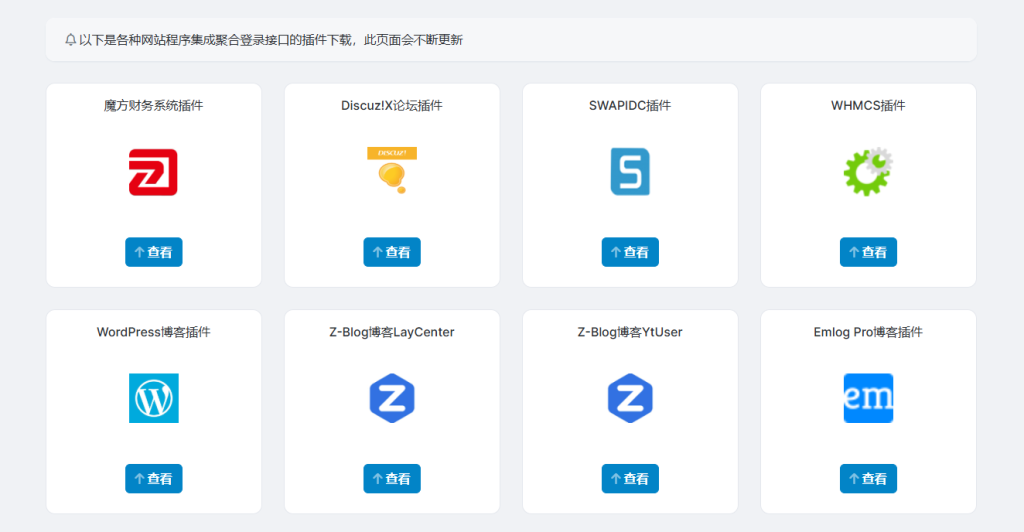Open 查看 for Discuz!X论坛插件

[x=392, y=252]
